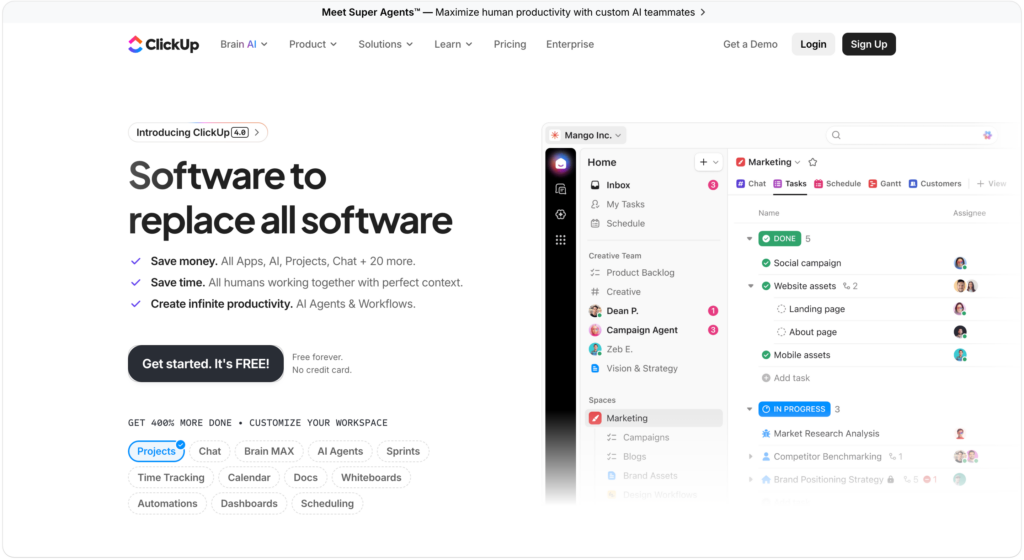Click the red Marketing space icon in Spaces
Screen dimensions: 1024x560
pyautogui.click(x=595, y=418)
